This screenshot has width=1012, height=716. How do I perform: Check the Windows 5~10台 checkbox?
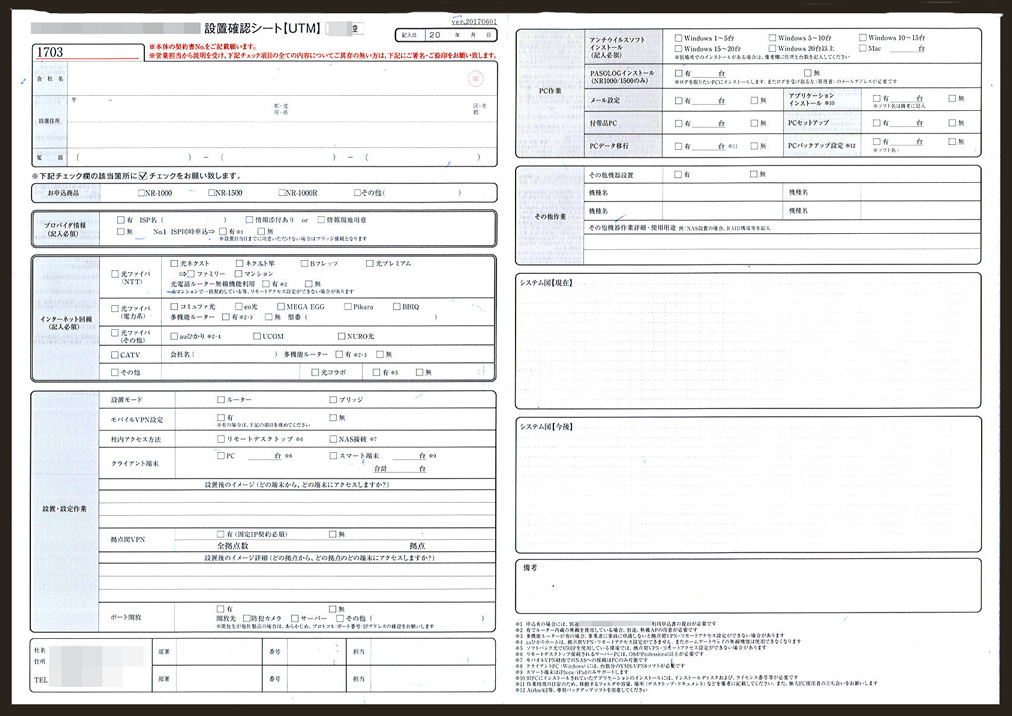click(773, 38)
